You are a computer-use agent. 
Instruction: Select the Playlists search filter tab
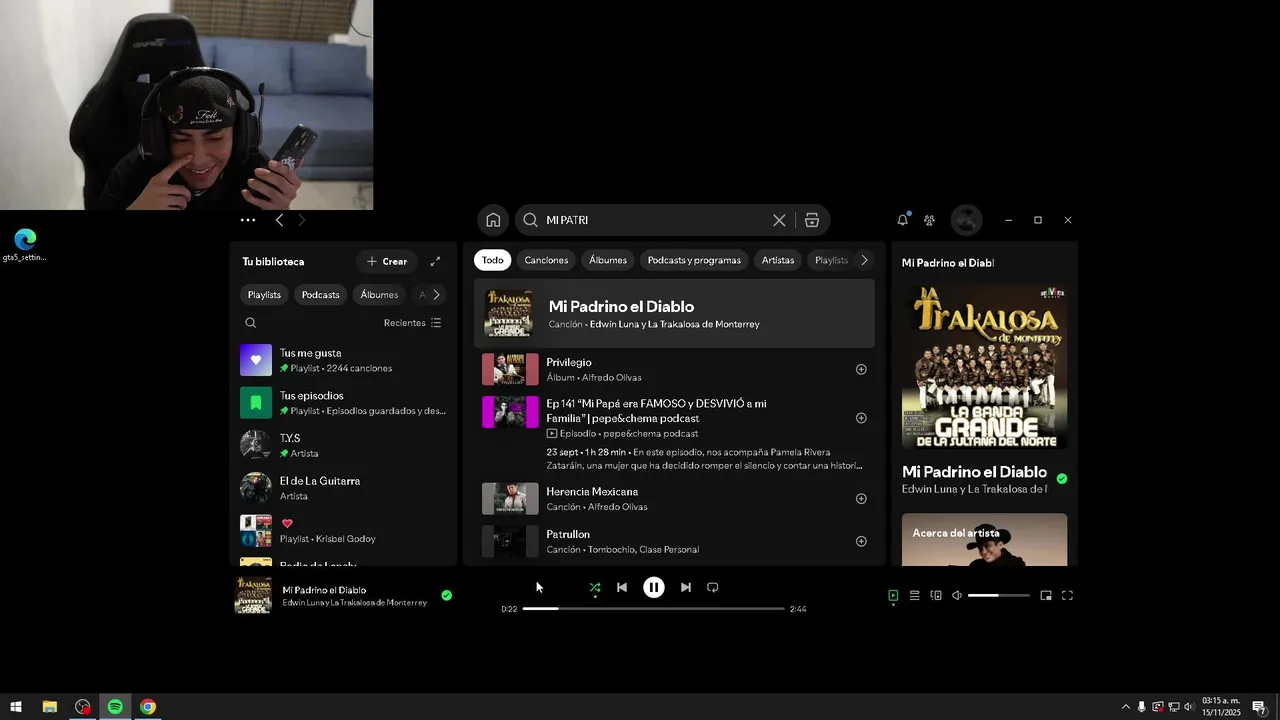tap(831, 260)
